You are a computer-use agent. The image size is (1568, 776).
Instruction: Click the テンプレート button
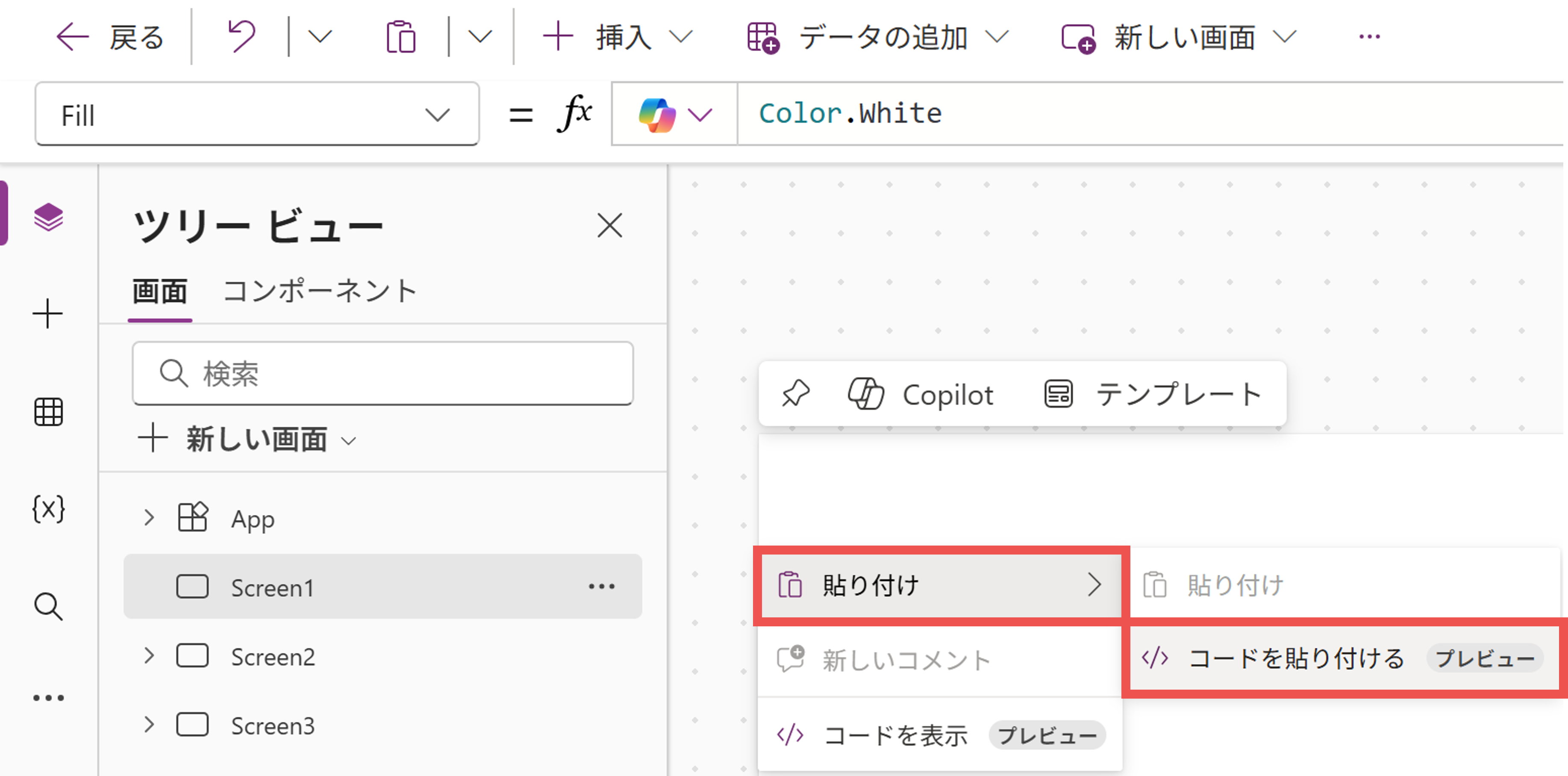tap(1153, 394)
